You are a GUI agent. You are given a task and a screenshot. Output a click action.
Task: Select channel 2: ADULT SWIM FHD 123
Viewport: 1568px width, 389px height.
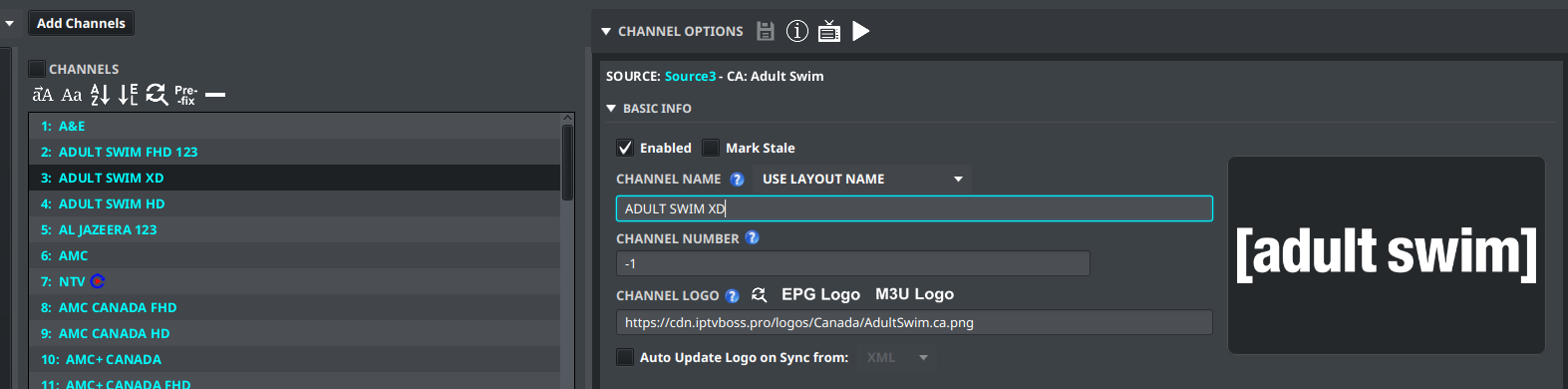[x=295, y=152]
